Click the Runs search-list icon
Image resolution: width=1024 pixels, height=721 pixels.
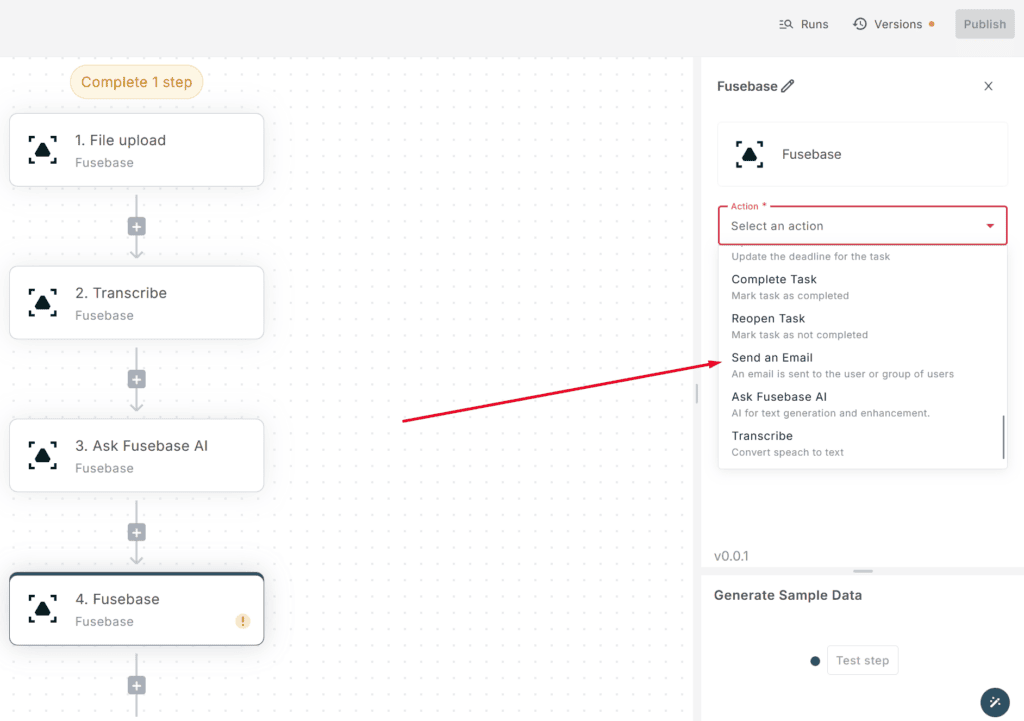[x=786, y=24]
